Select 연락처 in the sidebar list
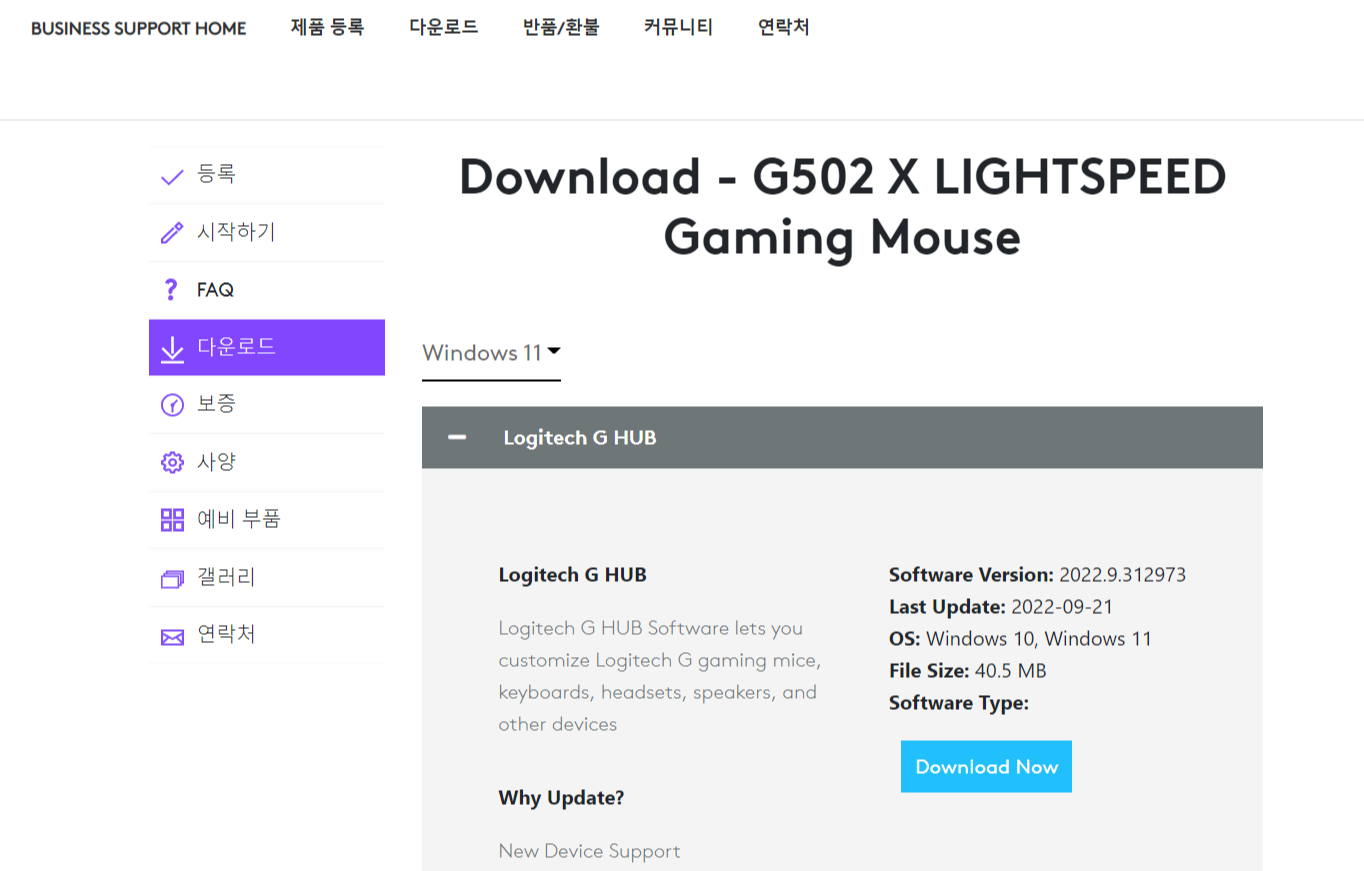 267,635
